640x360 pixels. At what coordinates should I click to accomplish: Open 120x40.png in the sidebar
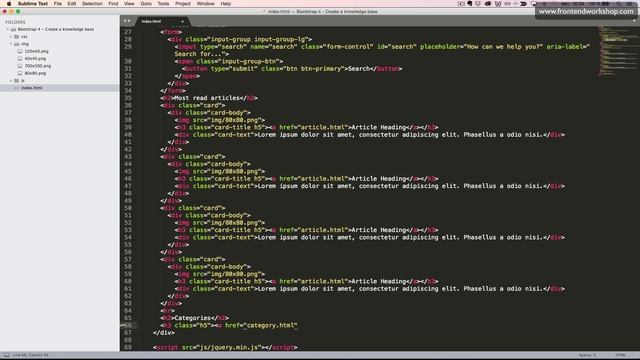pyautogui.click(x=36, y=51)
